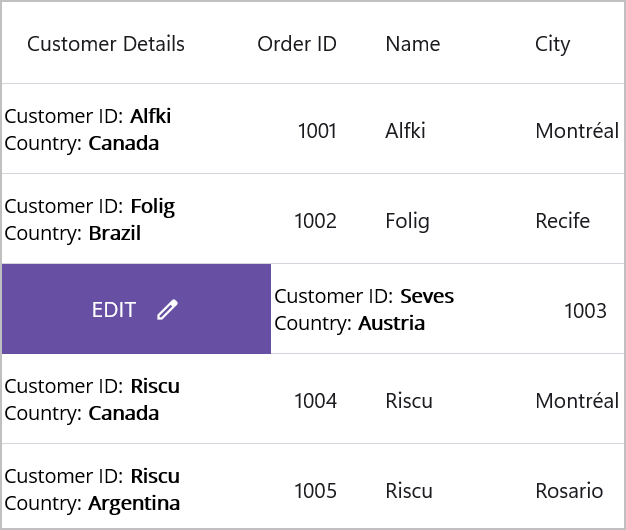Viewport: 626px width, 530px height.
Task: Select the Montréal city cell for Alfki
Action: point(577,130)
